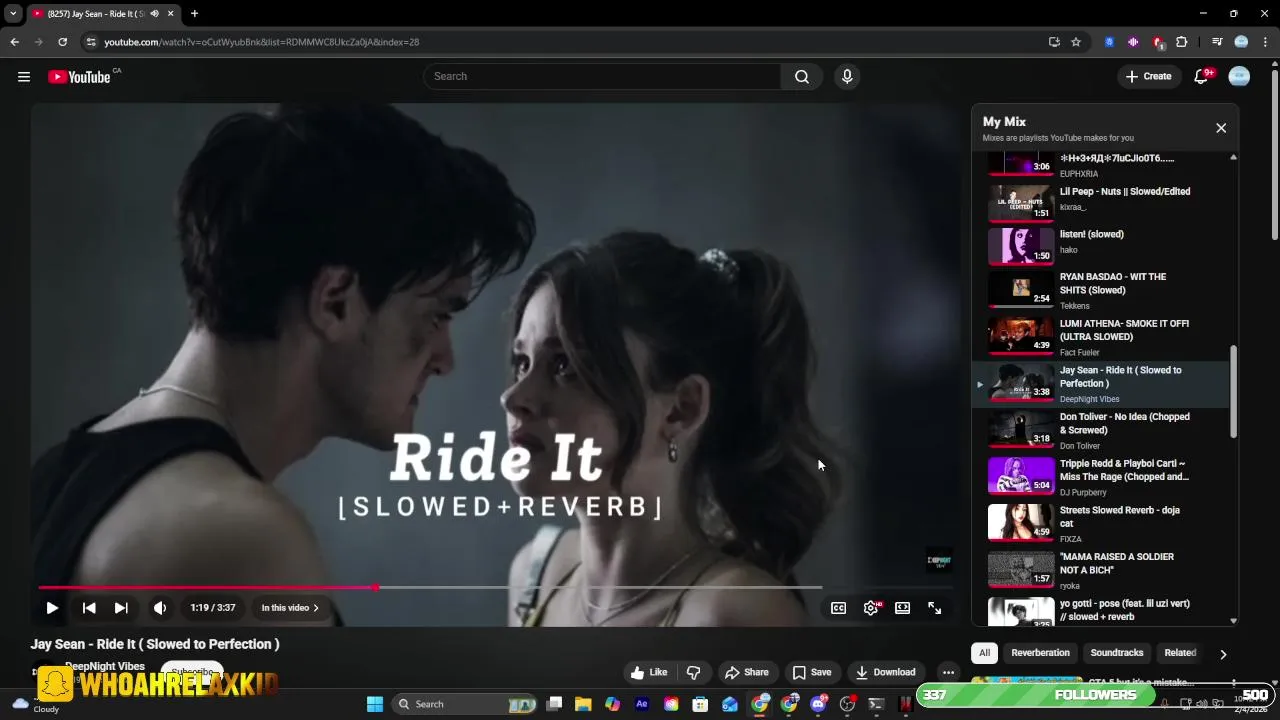The height and width of the screenshot is (720, 1280).
Task: Start voice search with the microphone
Action: (847, 77)
